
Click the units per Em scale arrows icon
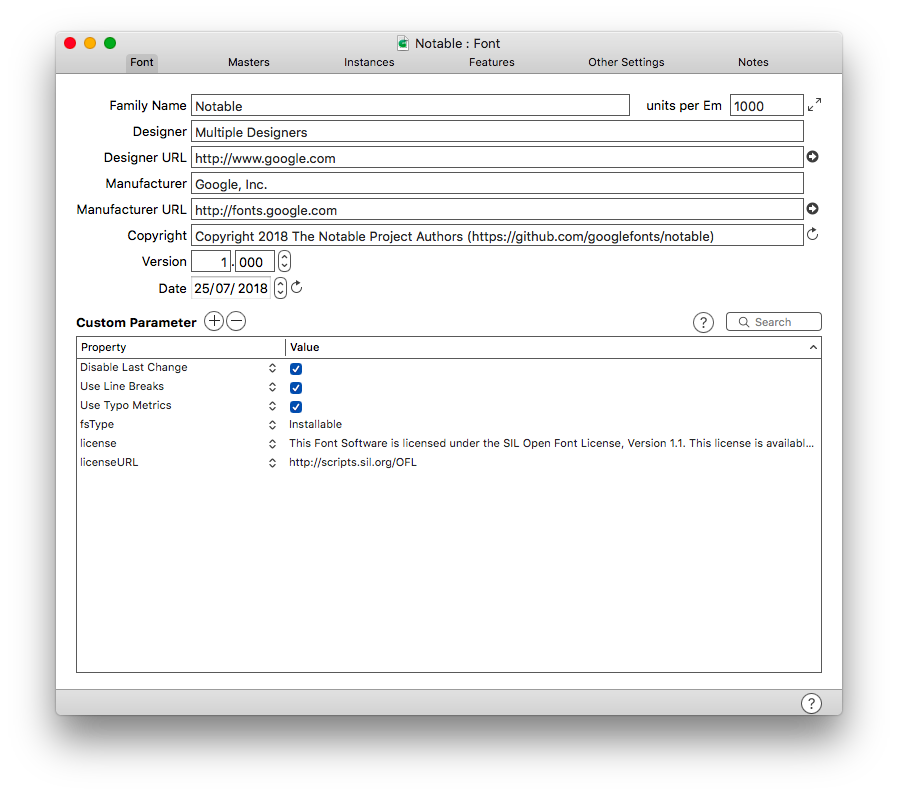coord(814,105)
